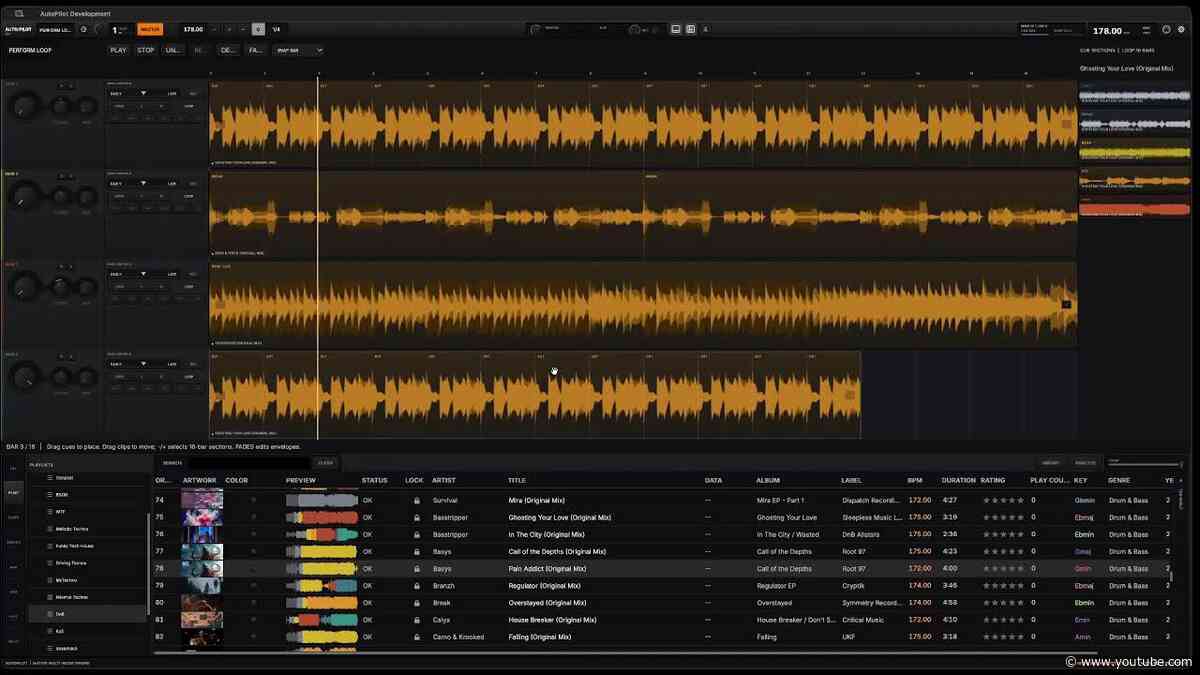Sort the library by the DURATION column
Image resolution: width=1200 pixels, height=675 pixels.
(958, 480)
